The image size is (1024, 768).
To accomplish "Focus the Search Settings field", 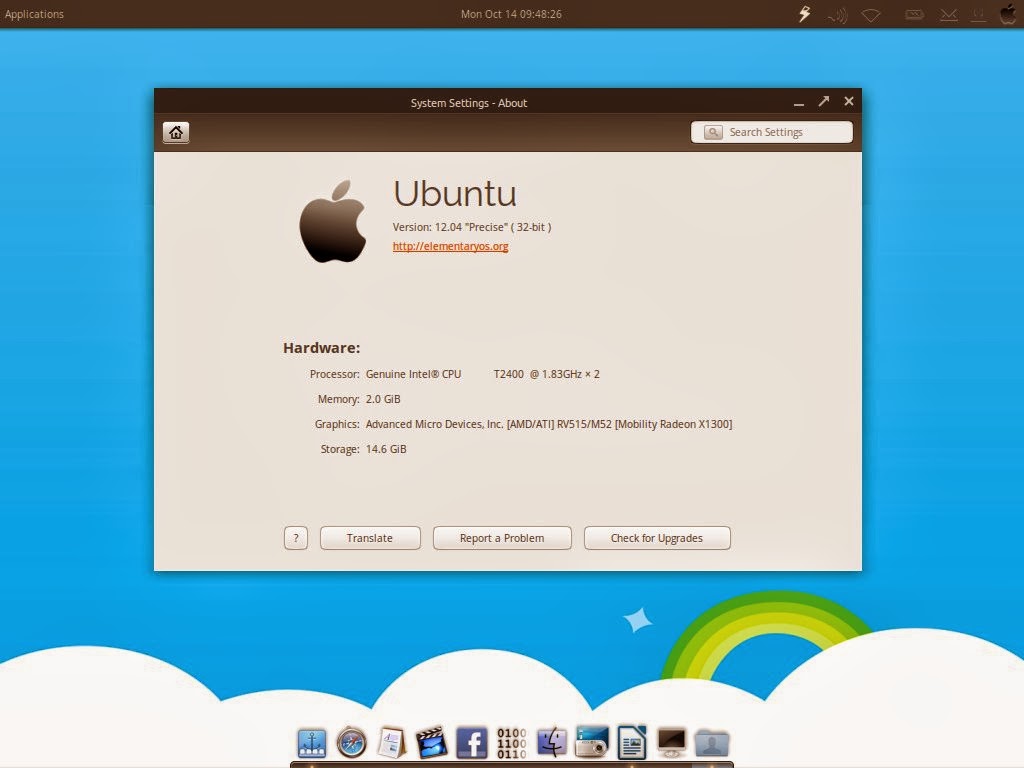I will 771,132.
